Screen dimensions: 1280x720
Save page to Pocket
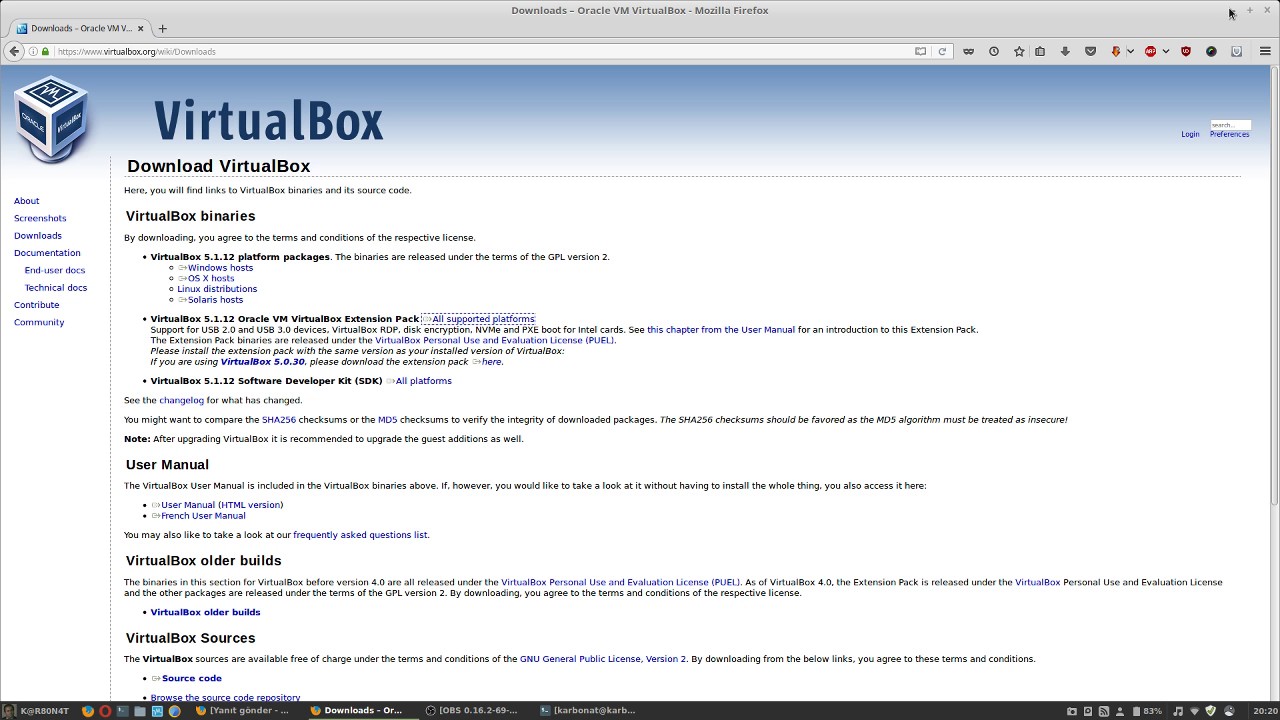[1090, 51]
